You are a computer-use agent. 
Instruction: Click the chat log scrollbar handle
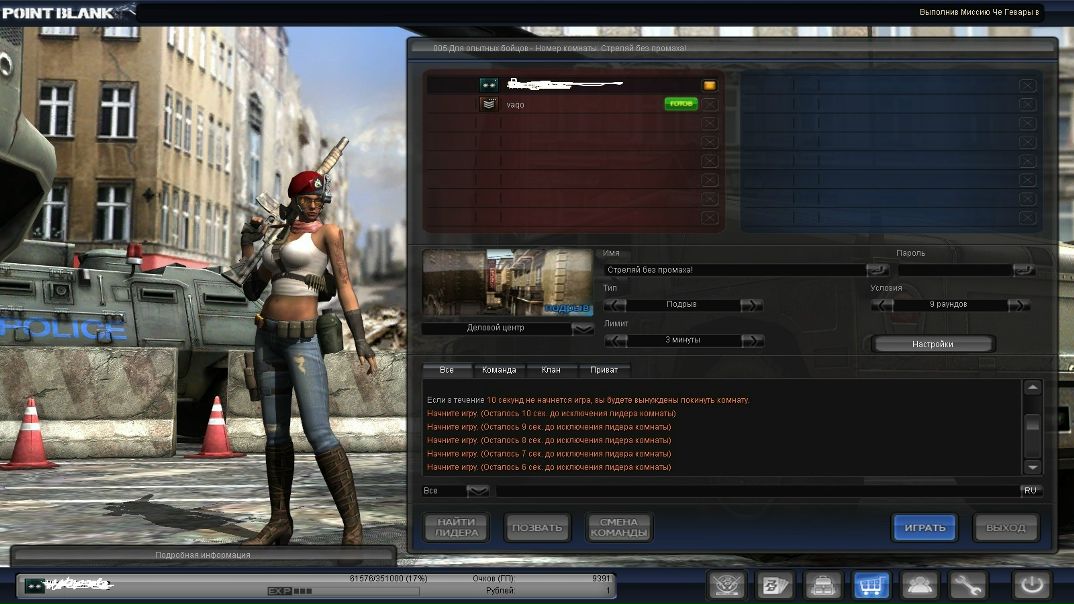pyautogui.click(x=1032, y=423)
